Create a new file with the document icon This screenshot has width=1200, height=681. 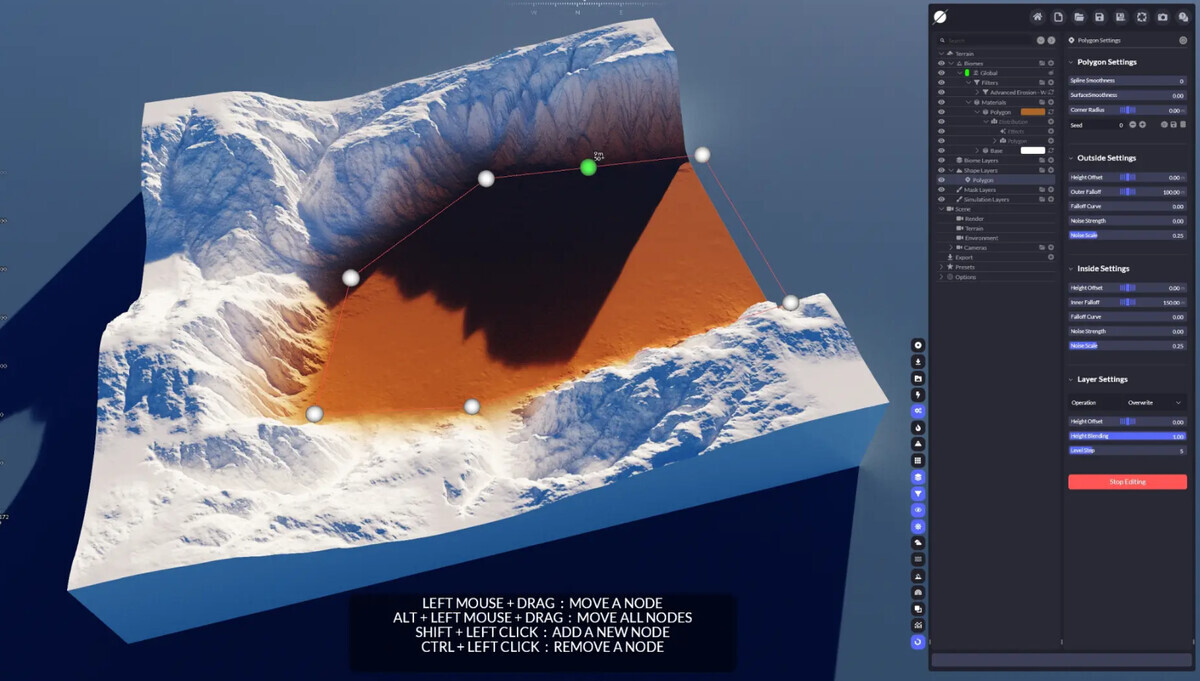[x=1058, y=17]
